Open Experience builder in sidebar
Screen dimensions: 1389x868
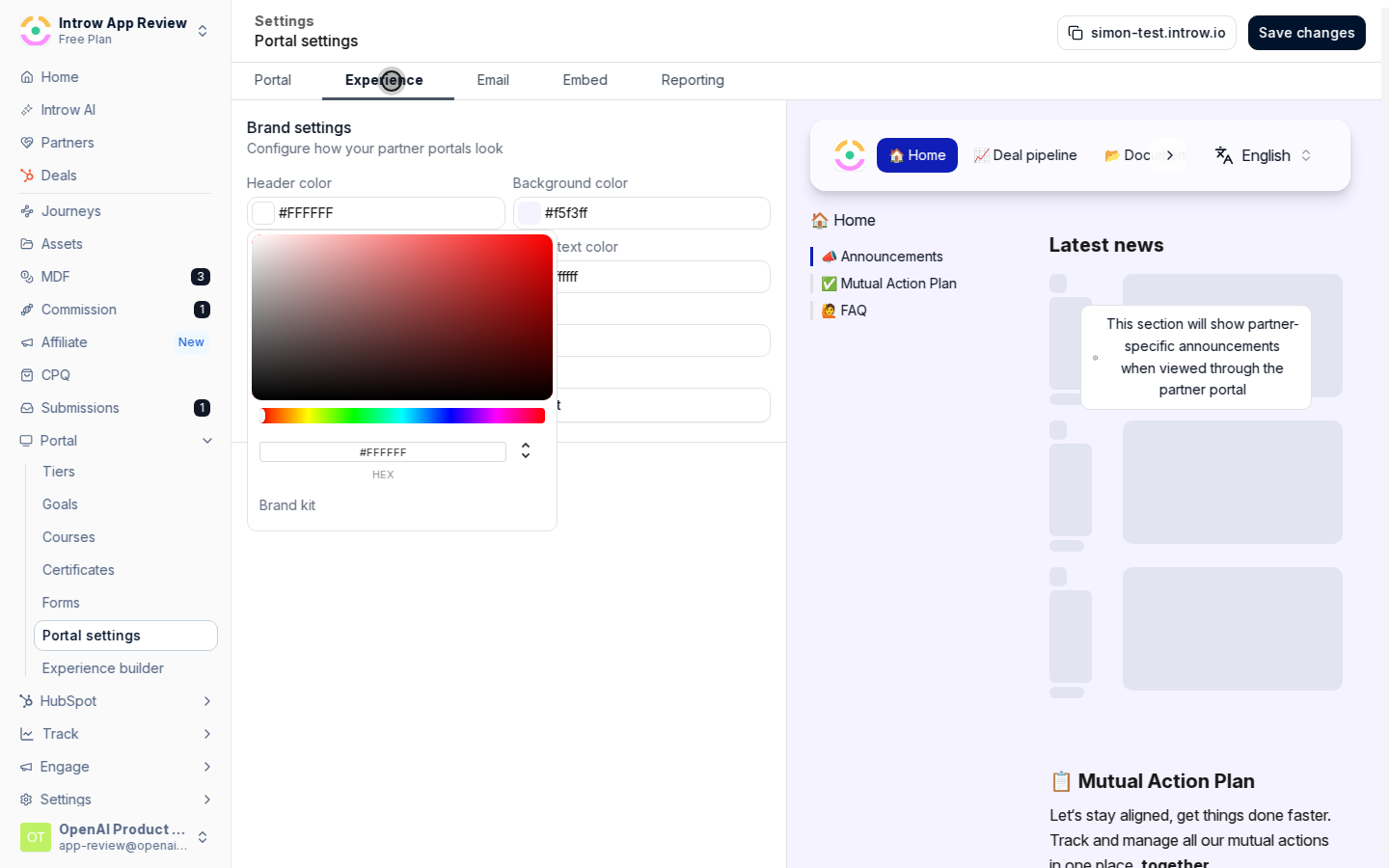point(103,668)
